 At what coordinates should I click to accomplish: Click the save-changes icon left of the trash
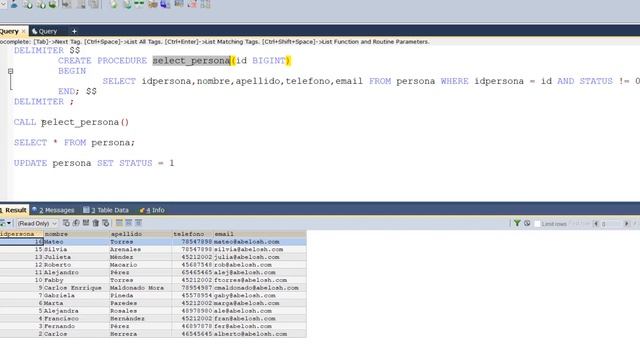pos(86,223)
